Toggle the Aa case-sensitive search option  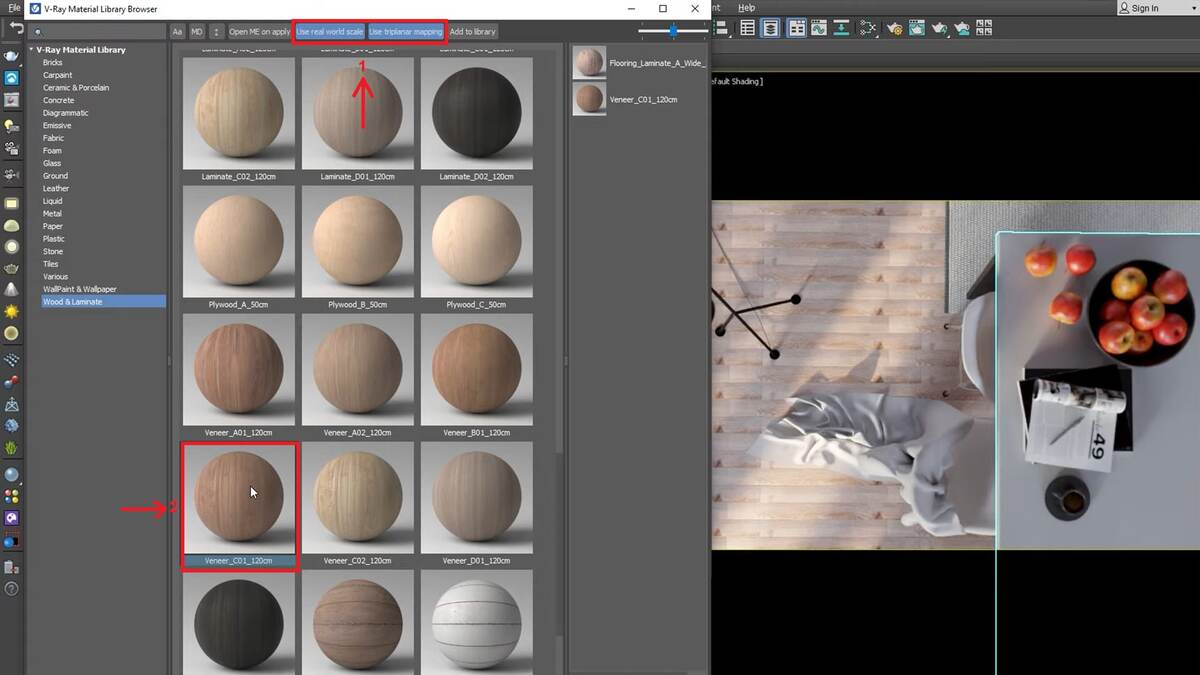coord(177,31)
